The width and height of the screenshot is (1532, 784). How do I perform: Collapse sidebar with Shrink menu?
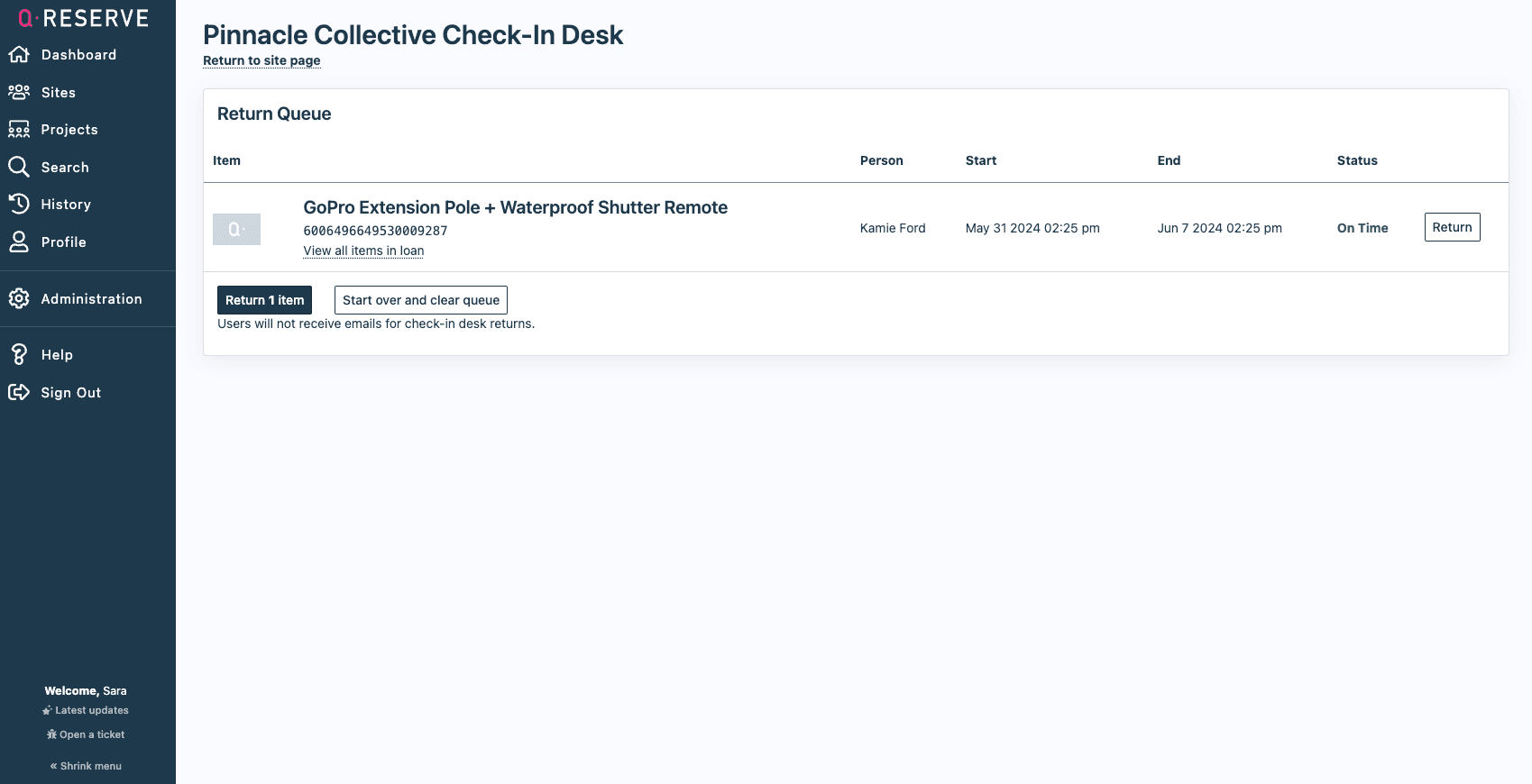point(86,766)
